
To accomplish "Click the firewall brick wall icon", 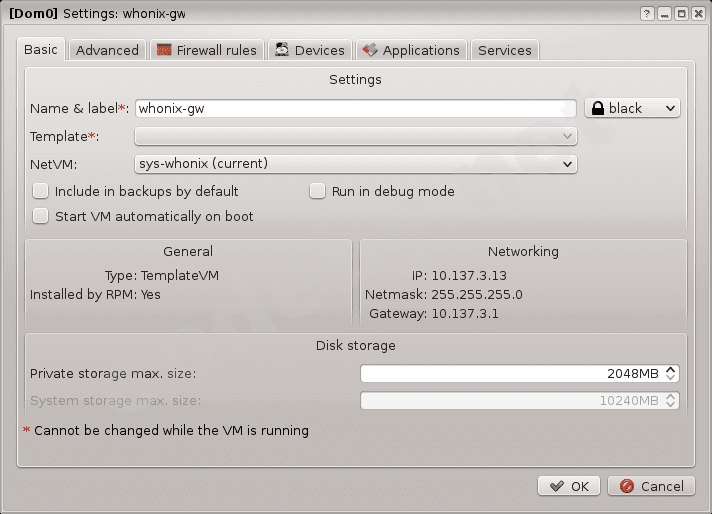I will [164, 50].
